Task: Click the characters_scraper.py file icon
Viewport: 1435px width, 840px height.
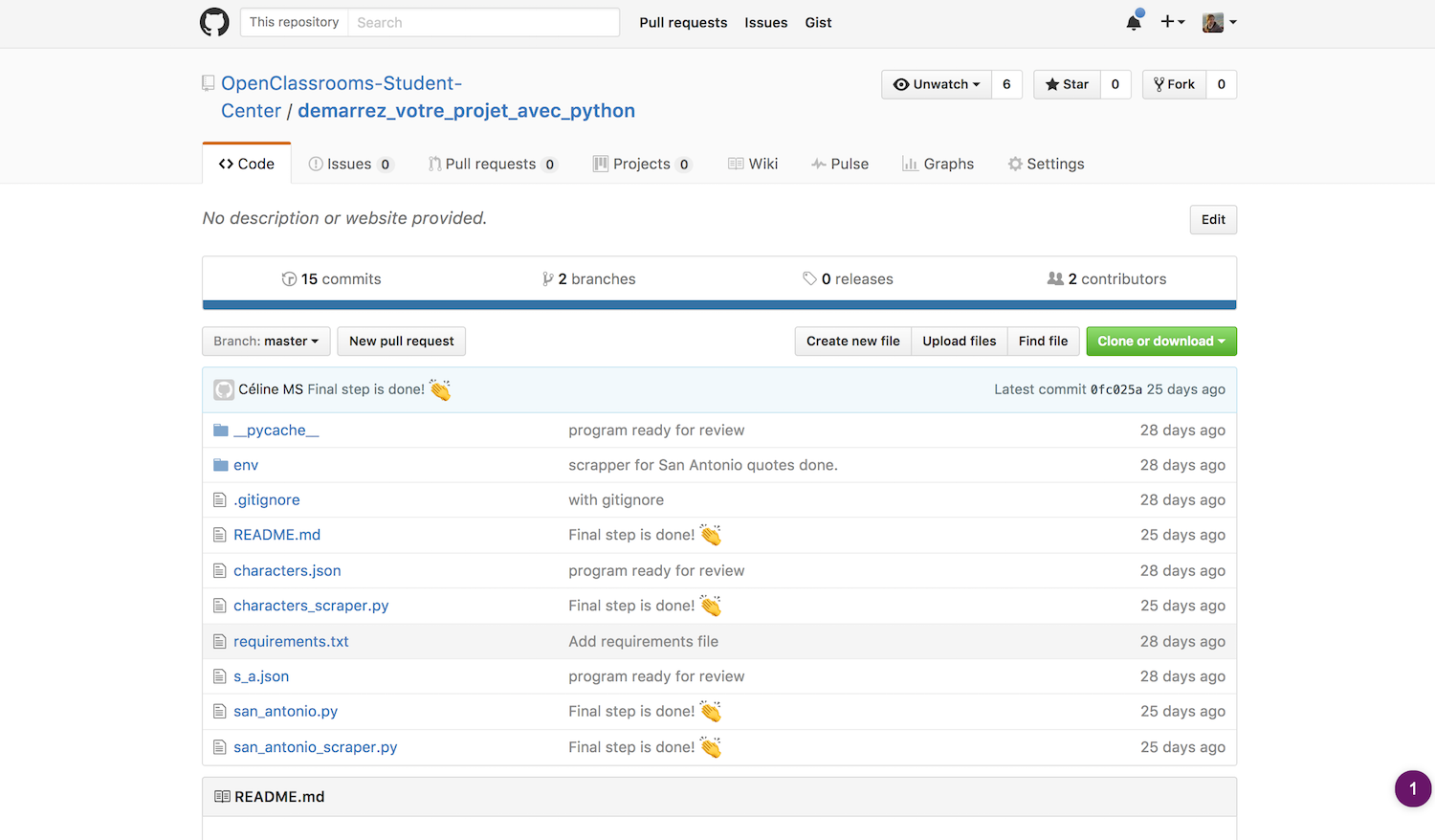Action: click(220, 606)
